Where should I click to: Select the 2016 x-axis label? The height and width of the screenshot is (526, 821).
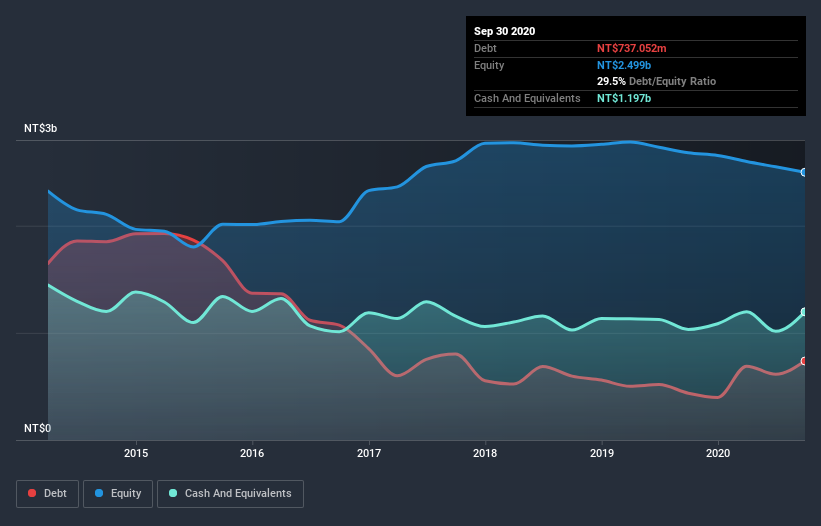(x=252, y=453)
